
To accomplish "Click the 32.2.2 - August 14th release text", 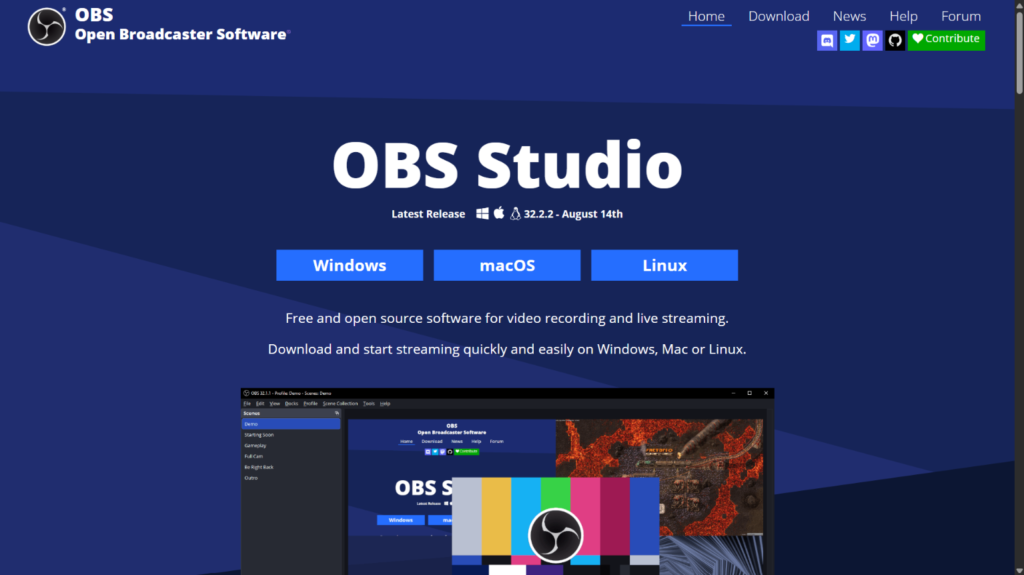I will tap(573, 214).
